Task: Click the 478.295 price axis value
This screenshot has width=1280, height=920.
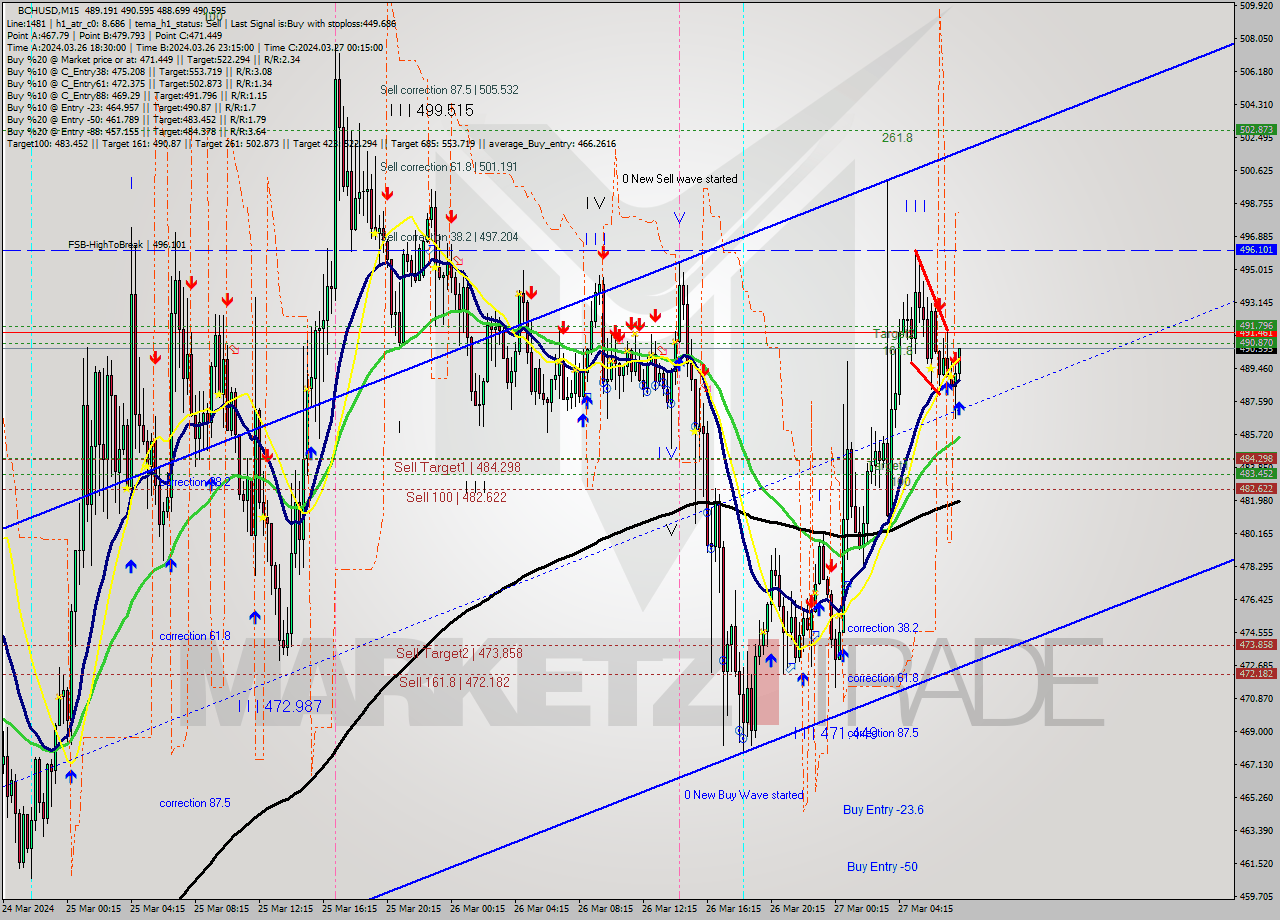Action: [x=1256, y=566]
